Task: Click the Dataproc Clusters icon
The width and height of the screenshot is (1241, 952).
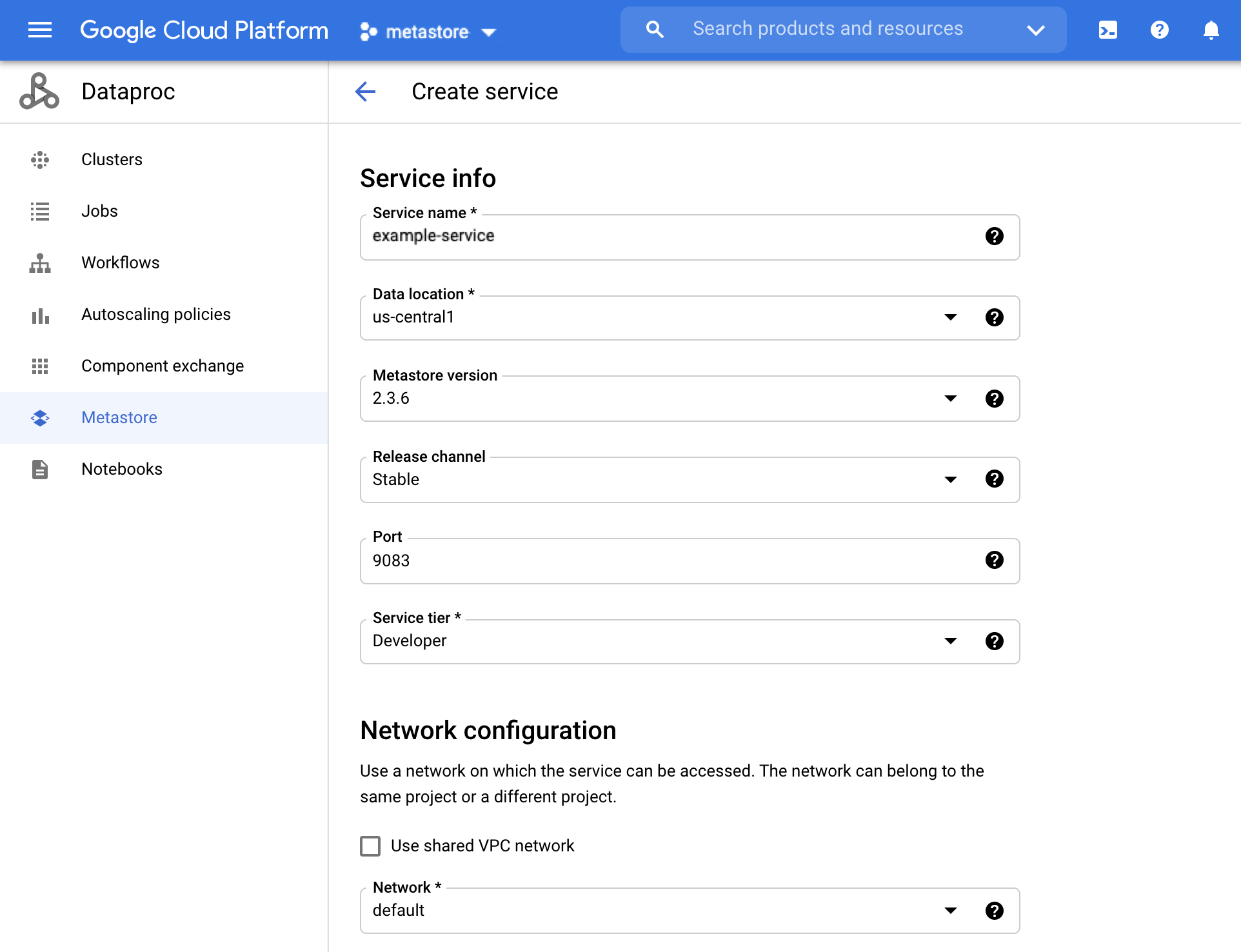Action: (x=40, y=159)
